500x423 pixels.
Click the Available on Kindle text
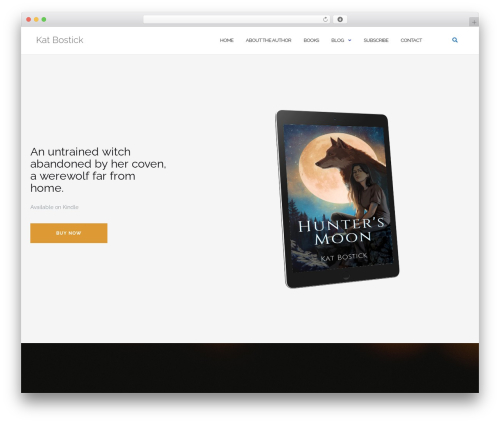(54, 207)
